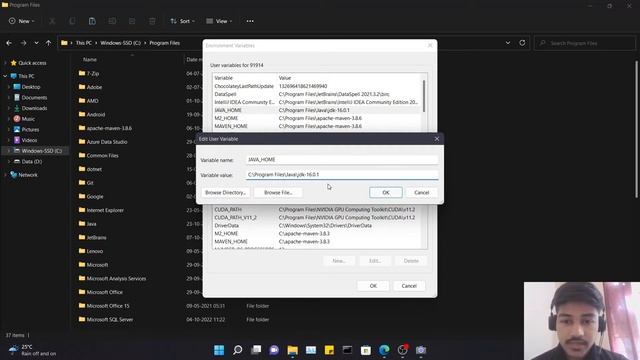
Task: Go forward in File Explorer navigation
Action: click(23, 43)
